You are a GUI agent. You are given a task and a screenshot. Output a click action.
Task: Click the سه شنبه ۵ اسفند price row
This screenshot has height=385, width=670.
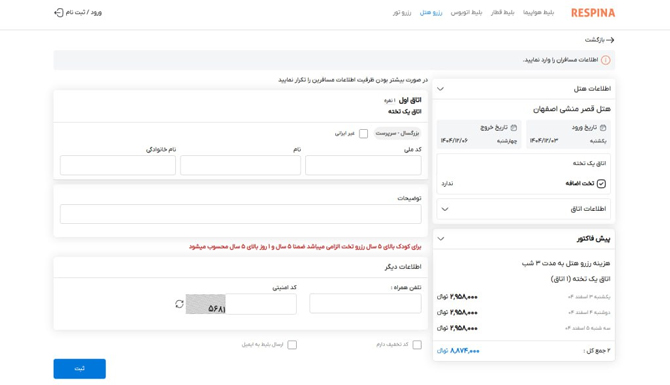point(523,329)
